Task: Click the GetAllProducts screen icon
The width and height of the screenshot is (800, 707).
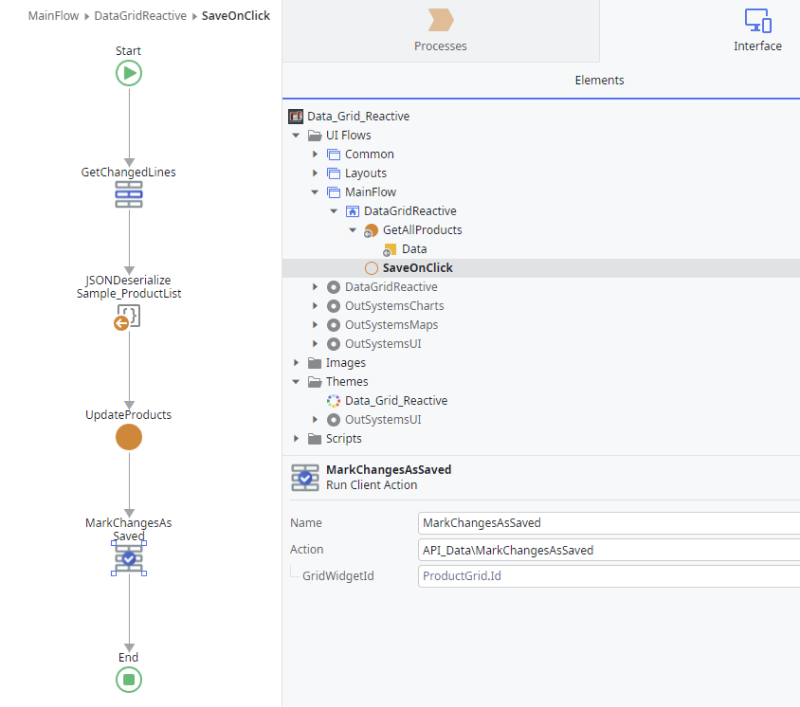Action: [371, 229]
